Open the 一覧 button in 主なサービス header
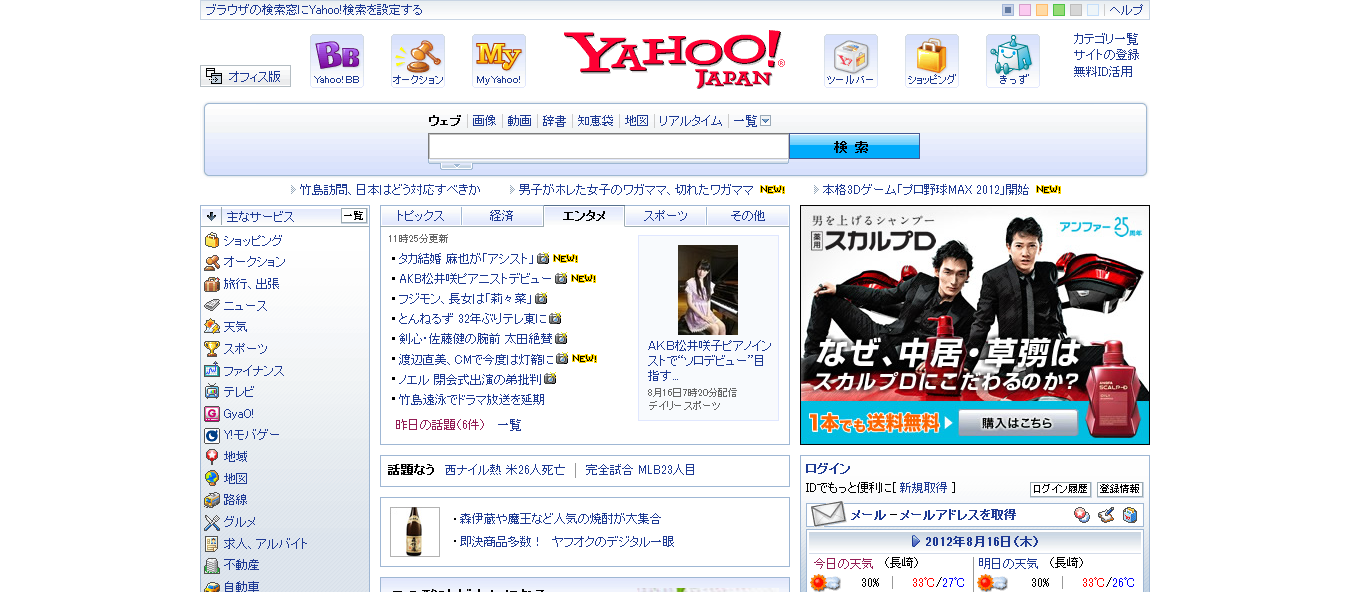The image size is (1349, 592). click(354, 216)
